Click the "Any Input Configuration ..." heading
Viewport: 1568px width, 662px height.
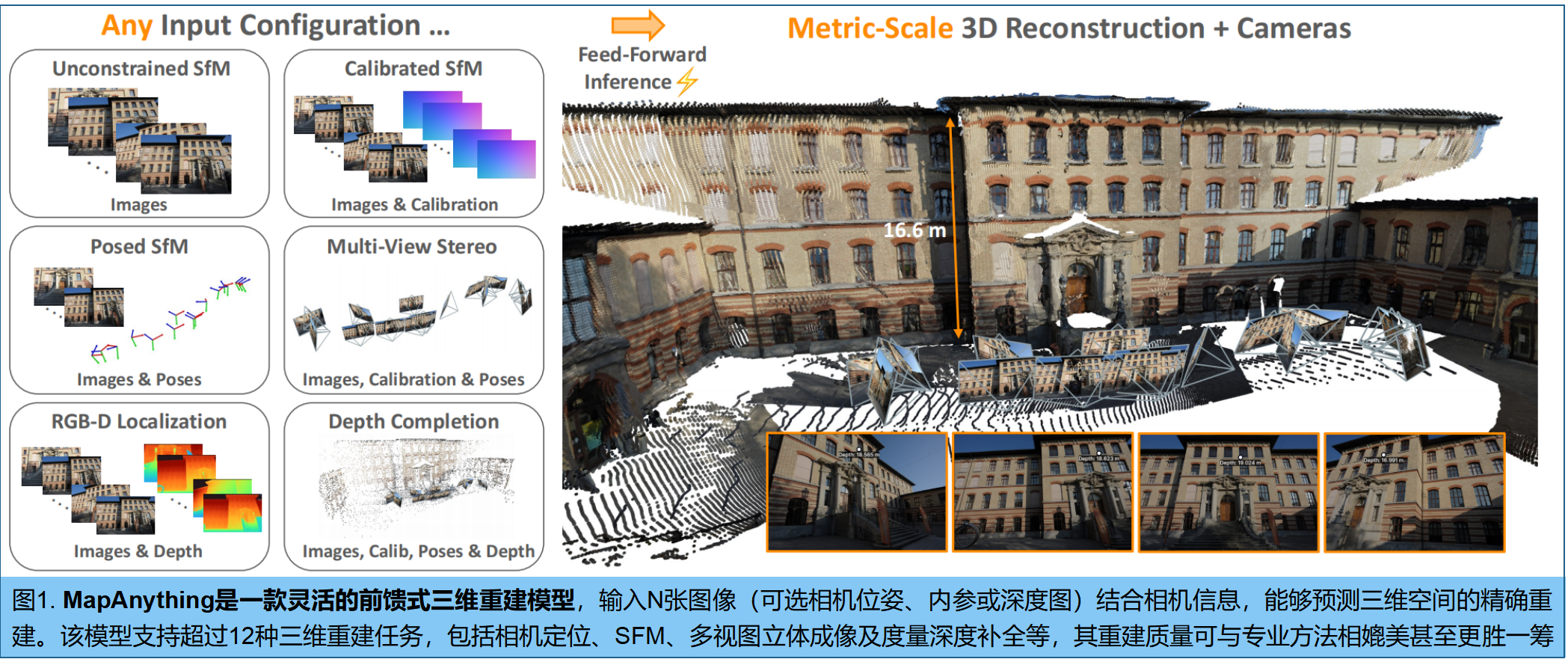click(x=276, y=26)
